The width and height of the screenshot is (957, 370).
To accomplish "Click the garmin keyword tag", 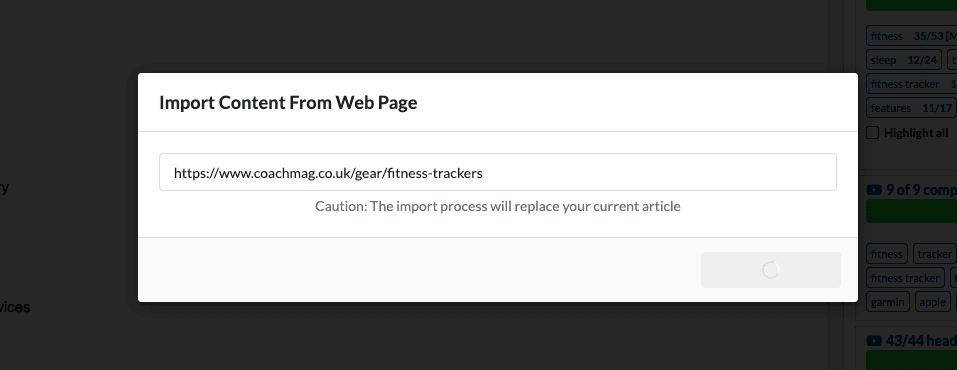I will [x=887, y=302].
